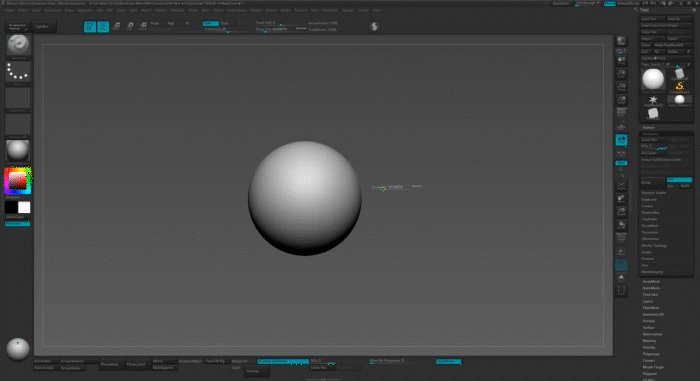Click Make PolyMesh3D button
This screenshot has width=700, height=381.
tap(672, 45)
